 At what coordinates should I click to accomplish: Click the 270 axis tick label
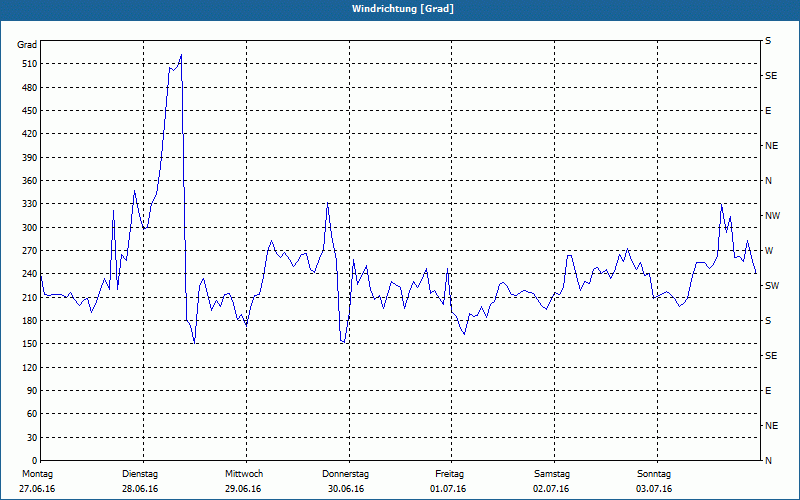[30, 251]
